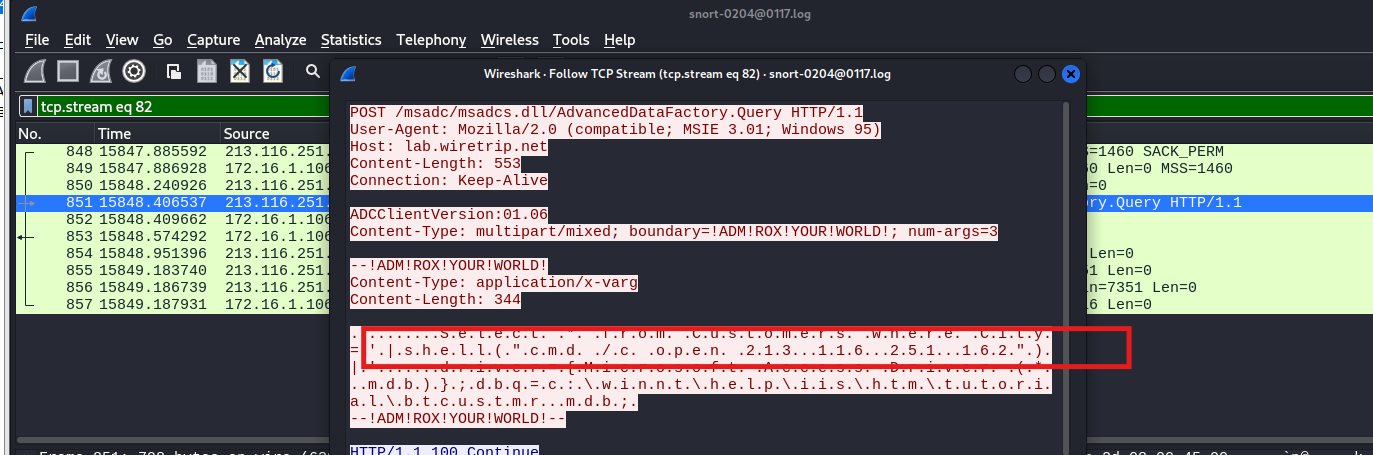Click the Connection: Keep-Alive line
1373x455 pixels.
(x=449, y=181)
